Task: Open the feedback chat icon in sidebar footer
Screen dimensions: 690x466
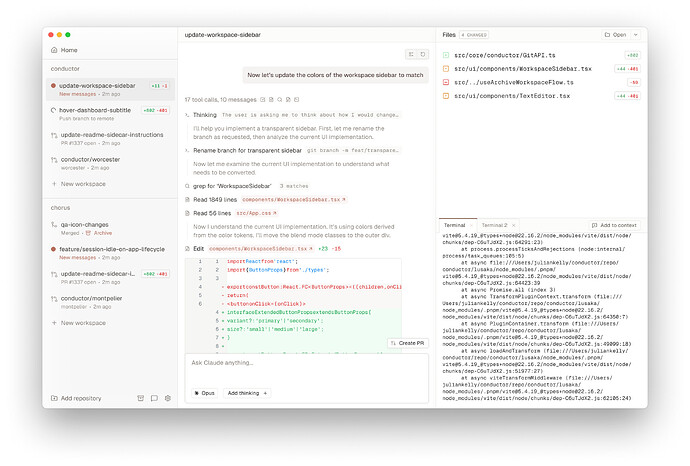Action: point(154,398)
